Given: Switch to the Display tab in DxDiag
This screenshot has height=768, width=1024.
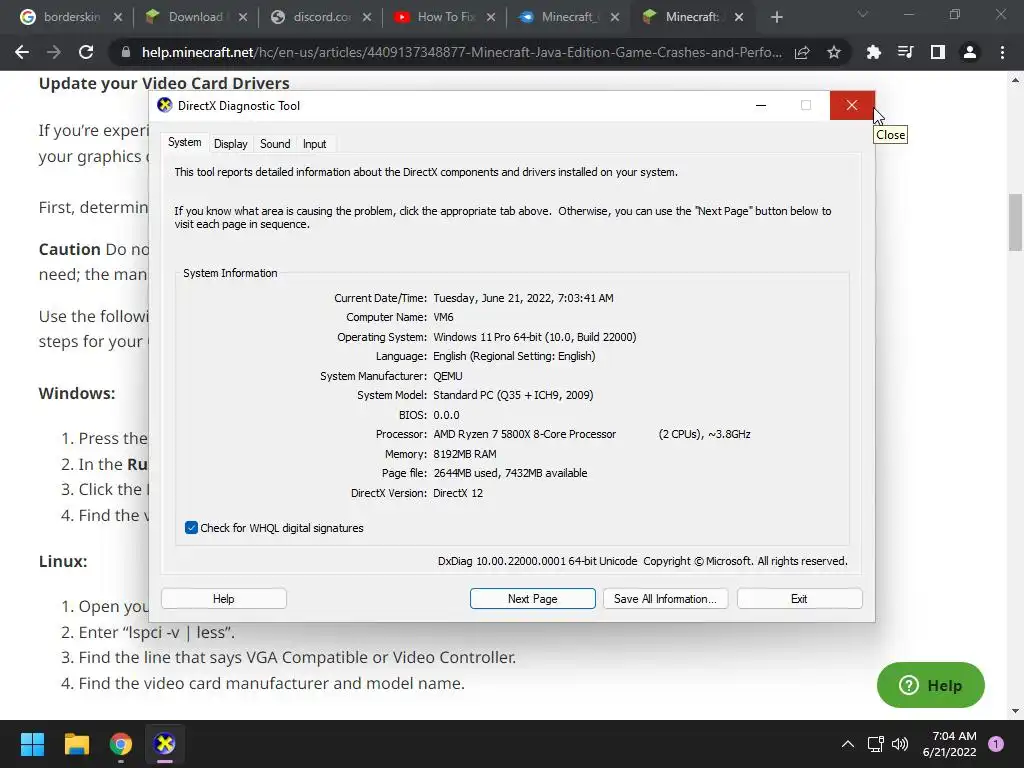Looking at the screenshot, I should coord(231,144).
